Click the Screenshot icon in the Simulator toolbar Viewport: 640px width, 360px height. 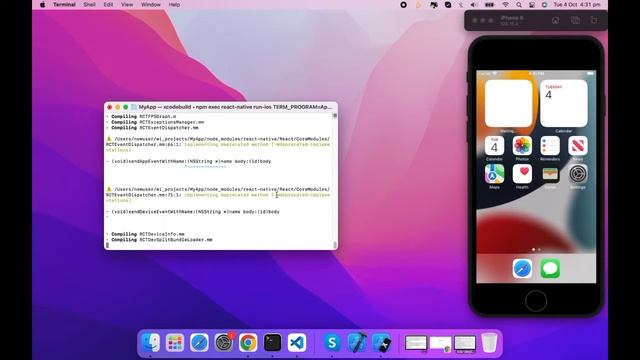coord(576,20)
